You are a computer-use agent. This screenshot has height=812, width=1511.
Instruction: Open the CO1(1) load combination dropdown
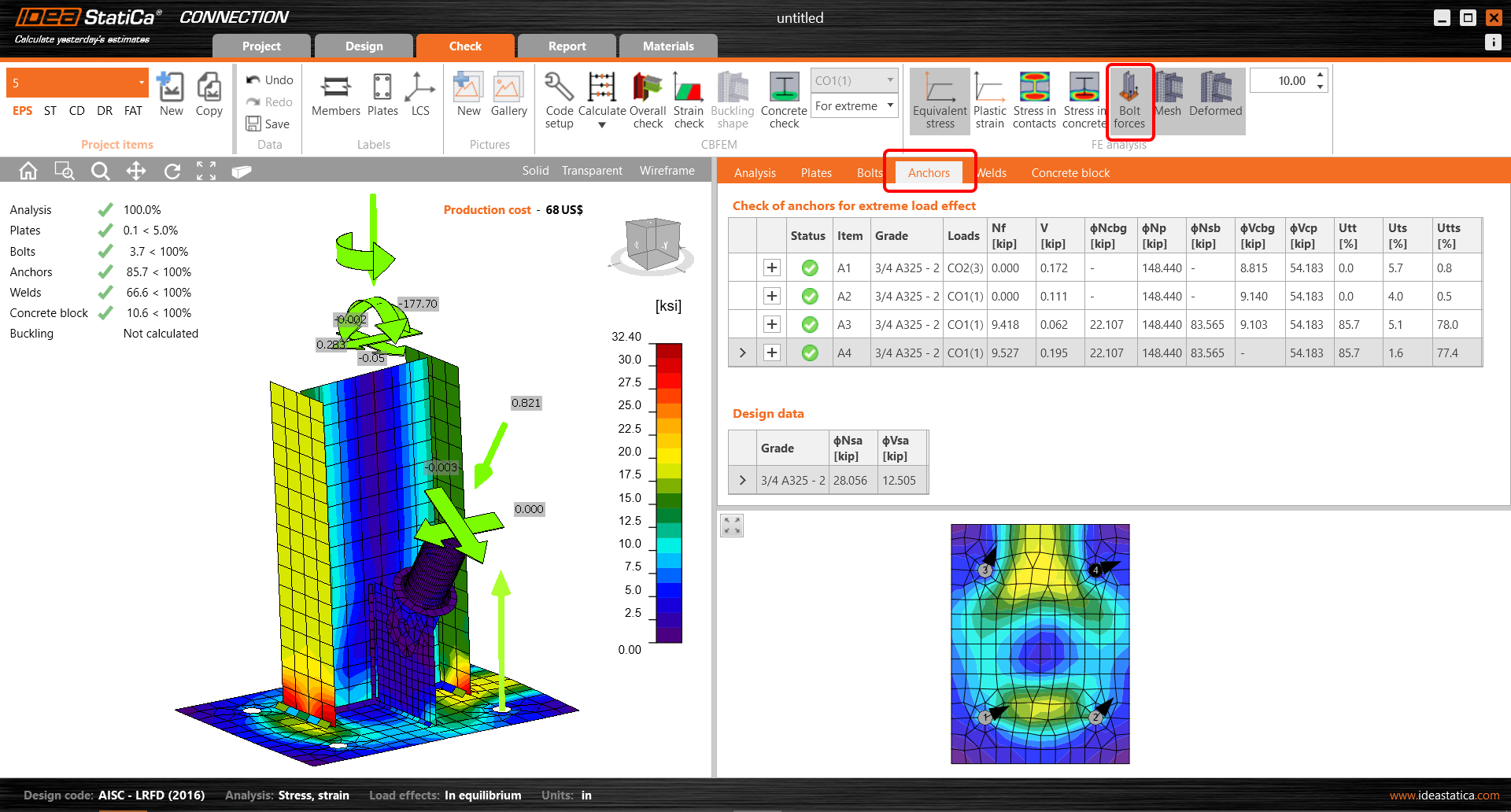pyautogui.click(x=853, y=79)
